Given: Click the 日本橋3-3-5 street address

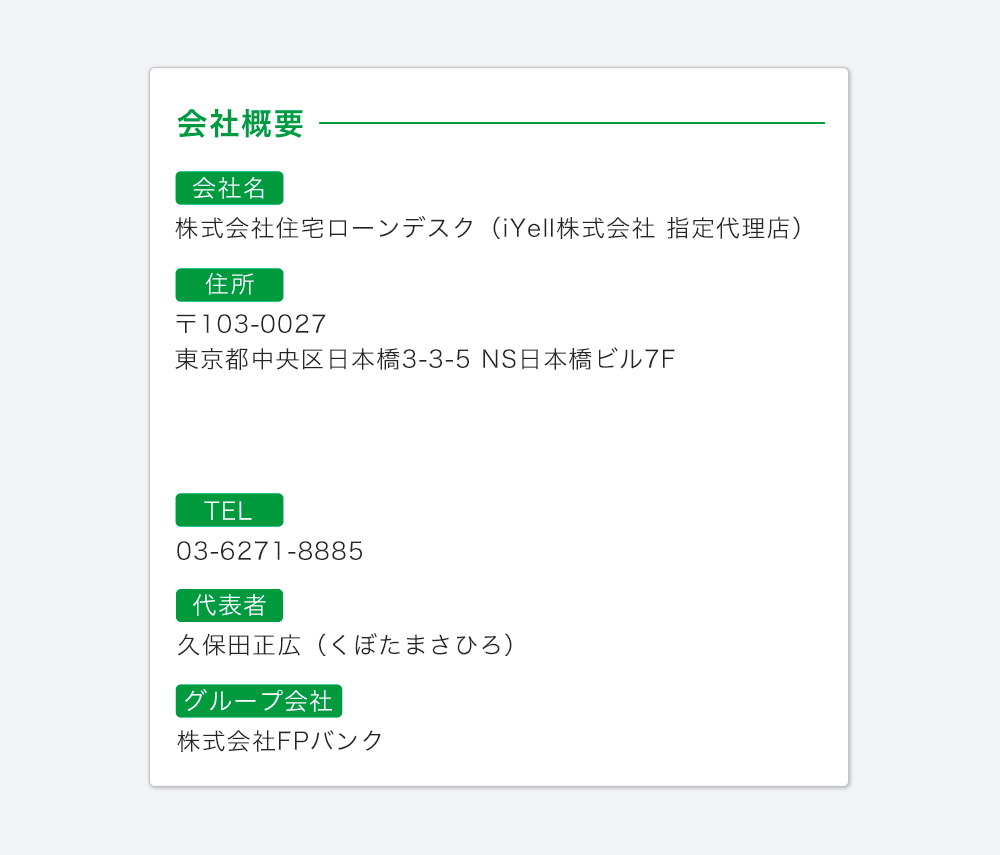Looking at the screenshot, I should (400, 359).
